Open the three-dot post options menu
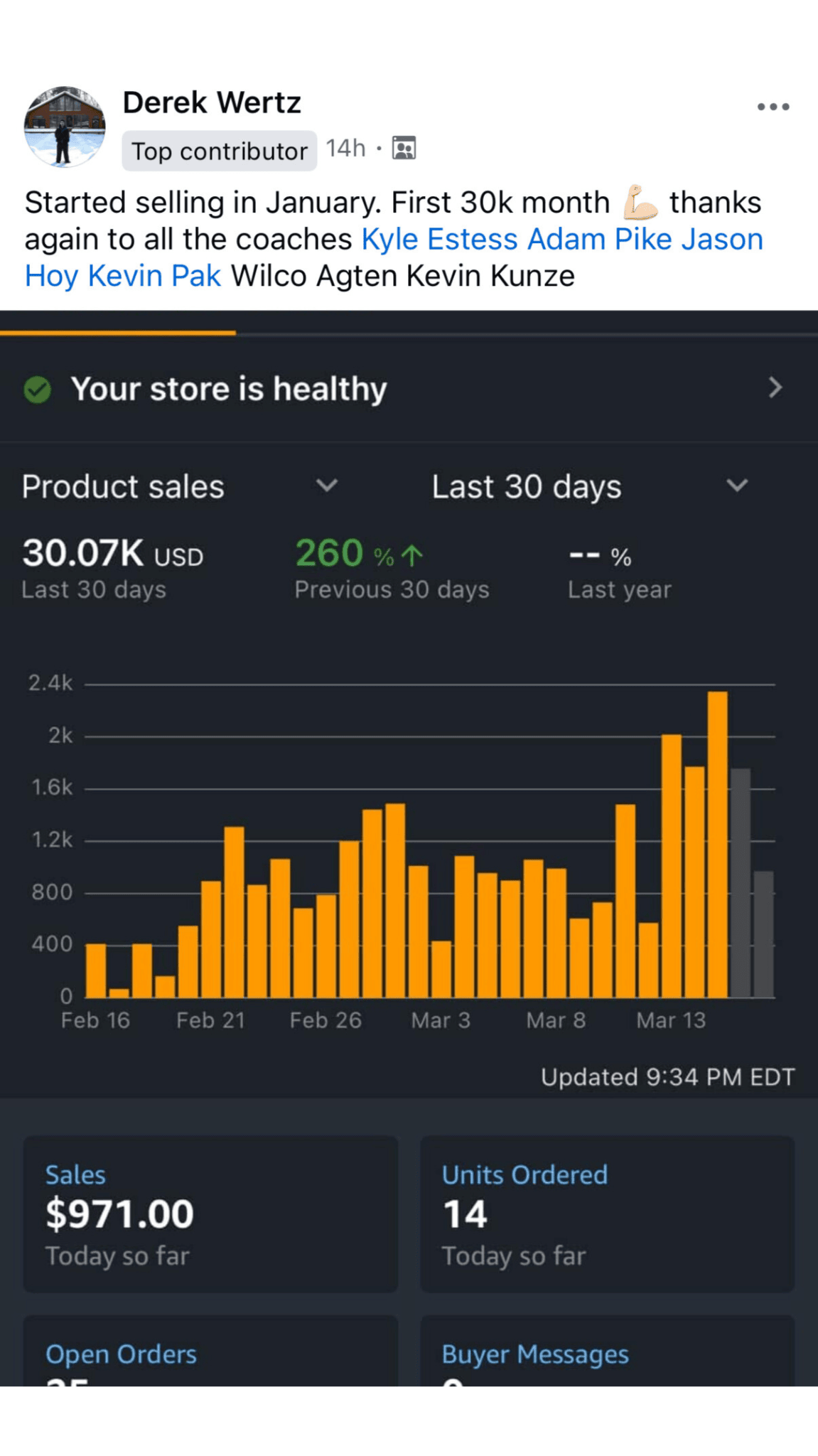Viewport: 818px width, 1456px height. pyautogui.click(x=773, y=107)
